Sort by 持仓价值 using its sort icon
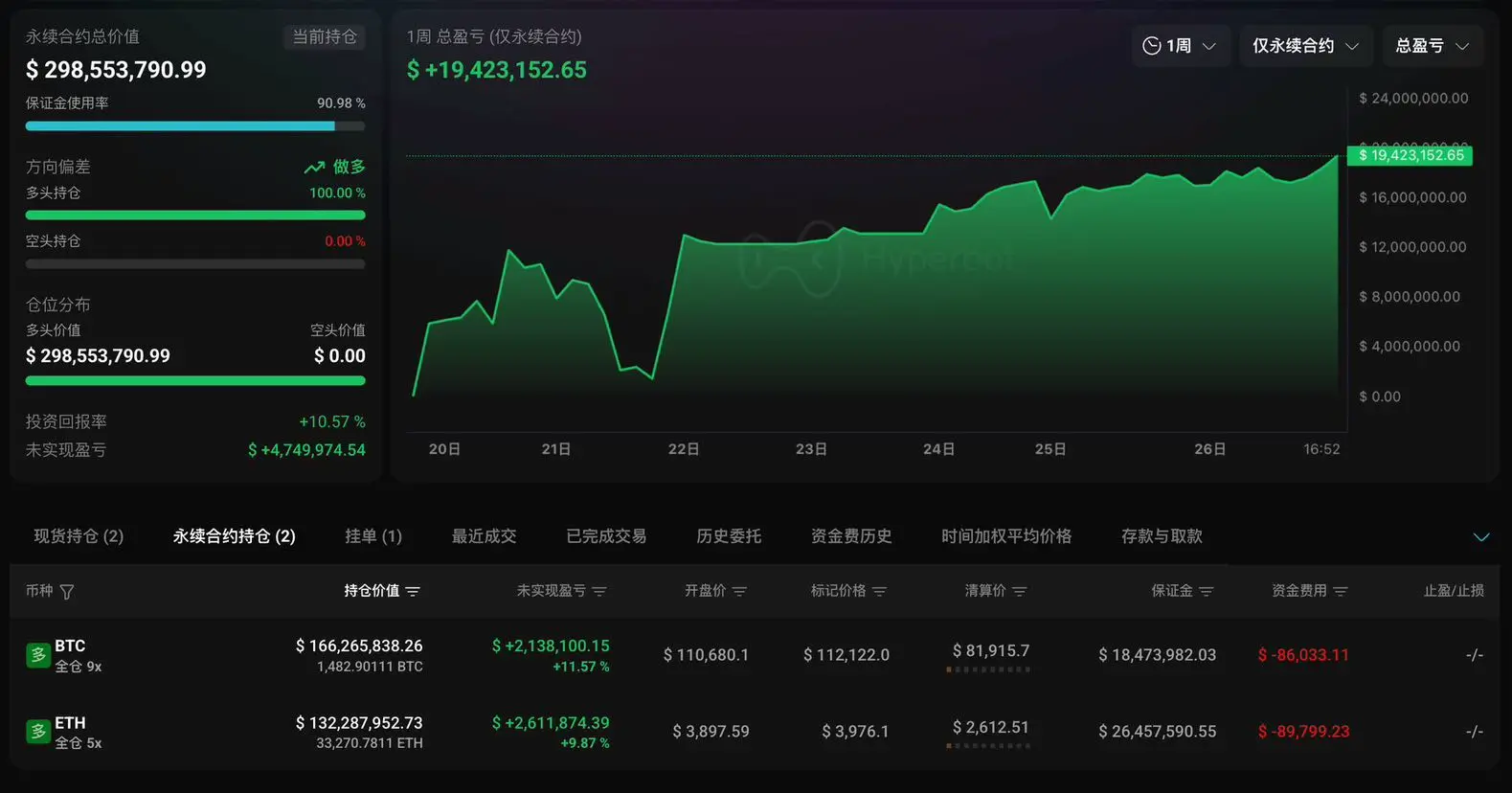The image size is (1512, 793). (x=413, y=592)
